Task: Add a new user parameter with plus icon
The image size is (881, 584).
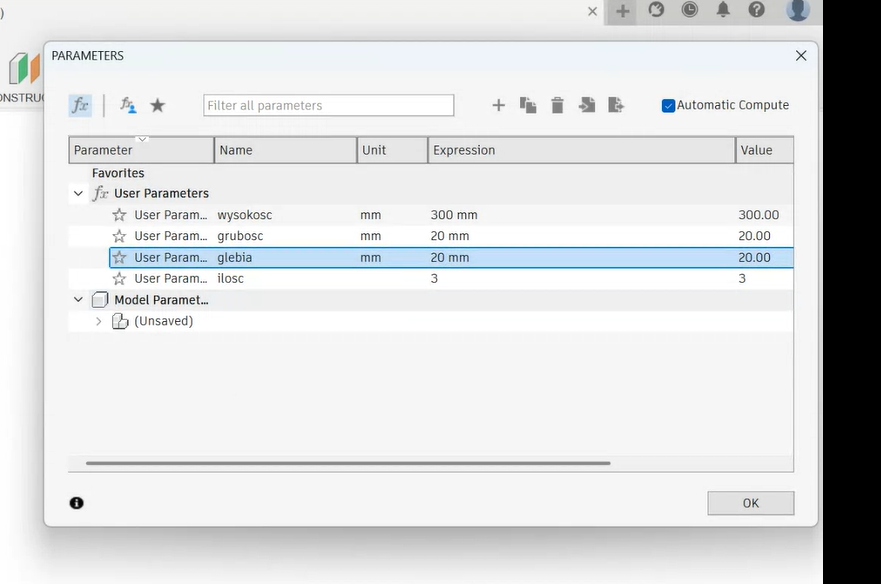Action: coord(498,105)
